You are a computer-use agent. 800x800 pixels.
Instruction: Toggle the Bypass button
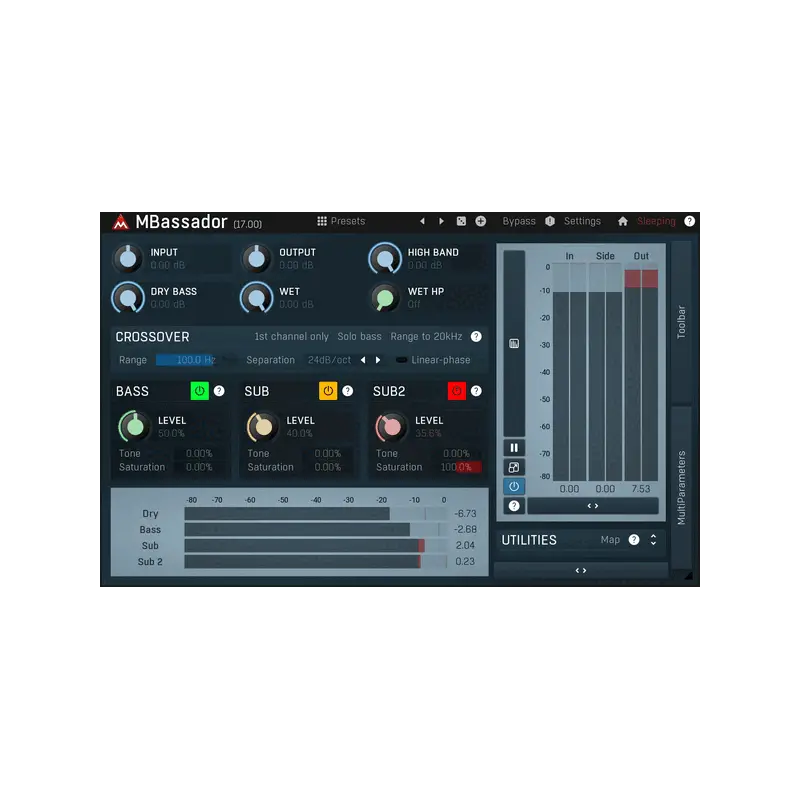click(519, 221)
